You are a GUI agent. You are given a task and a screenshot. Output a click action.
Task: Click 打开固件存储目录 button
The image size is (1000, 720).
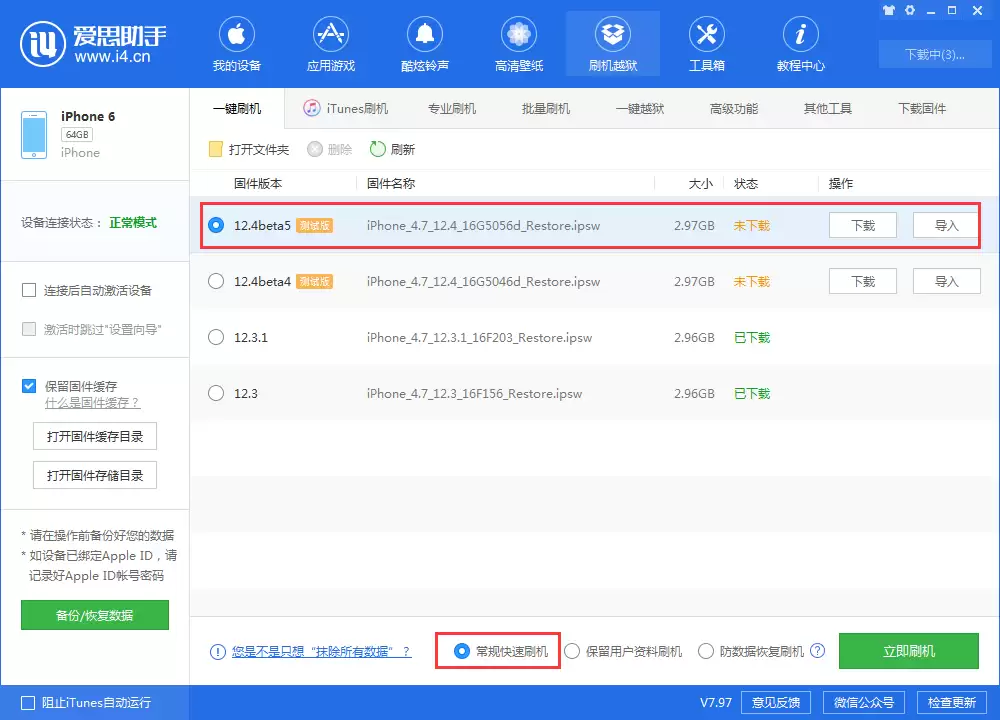coord(95,475)
